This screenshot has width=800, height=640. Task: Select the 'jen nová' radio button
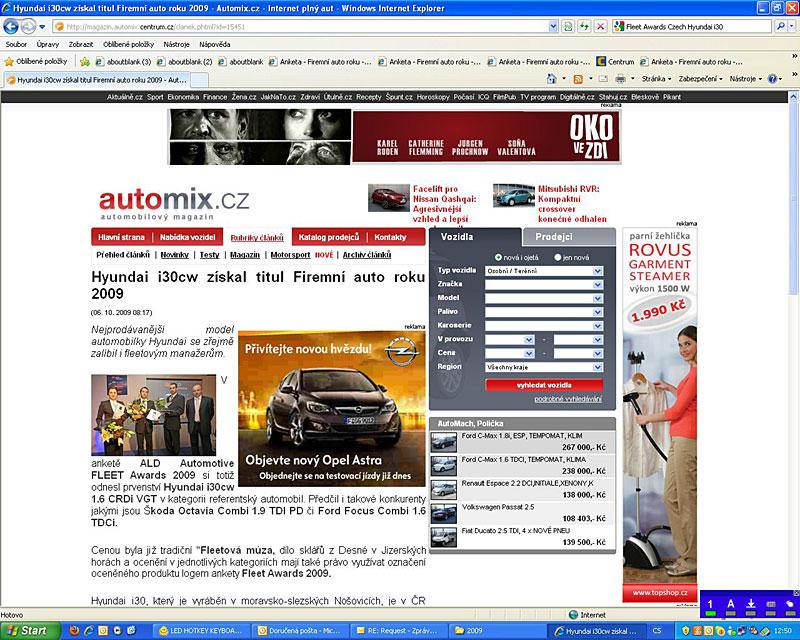point(558,258)
